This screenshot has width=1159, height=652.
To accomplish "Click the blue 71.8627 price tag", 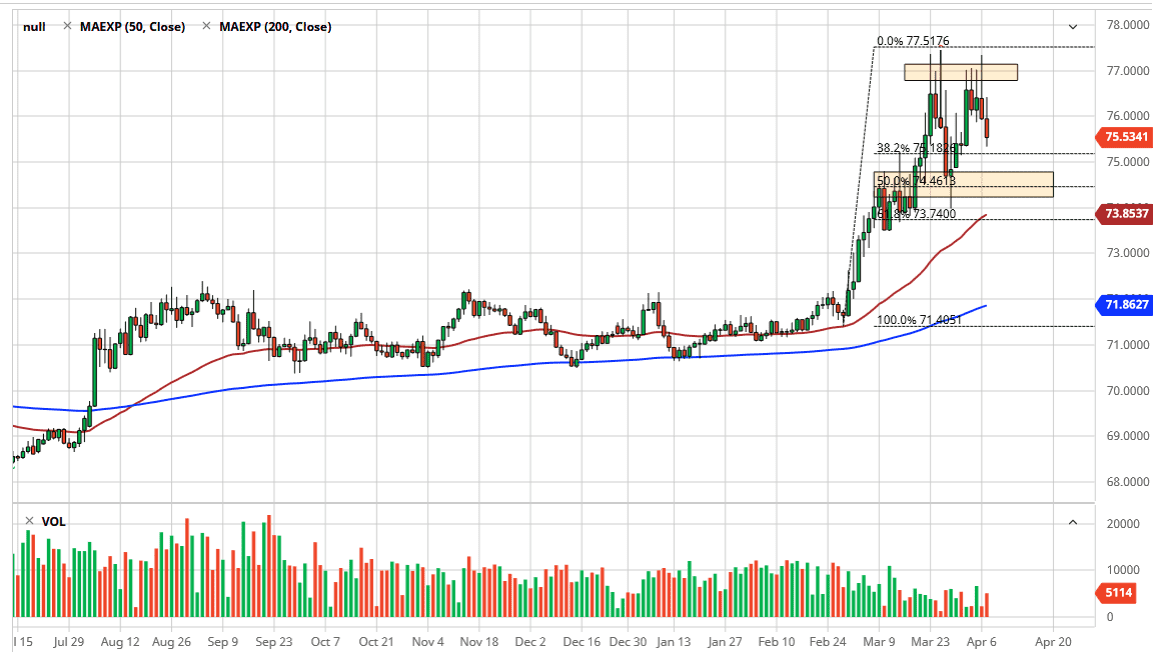I will [1126, 303].
